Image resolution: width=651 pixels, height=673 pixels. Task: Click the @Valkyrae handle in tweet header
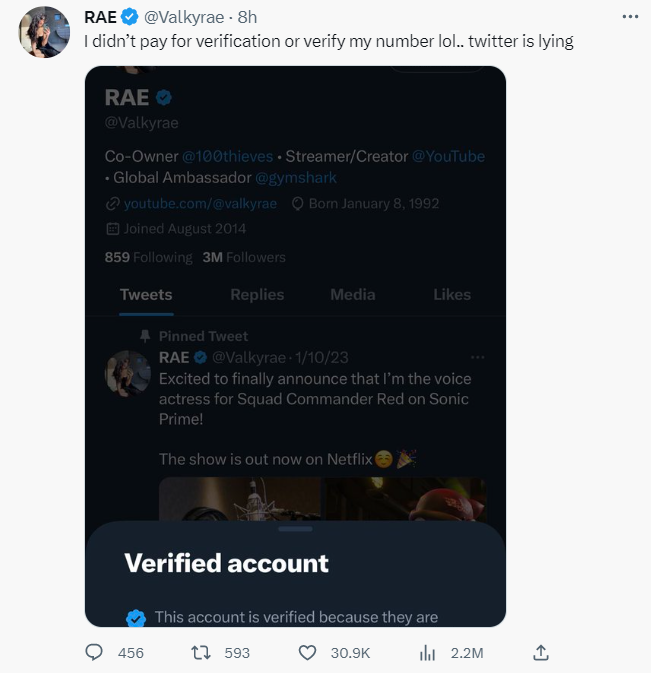coord(187,18)
